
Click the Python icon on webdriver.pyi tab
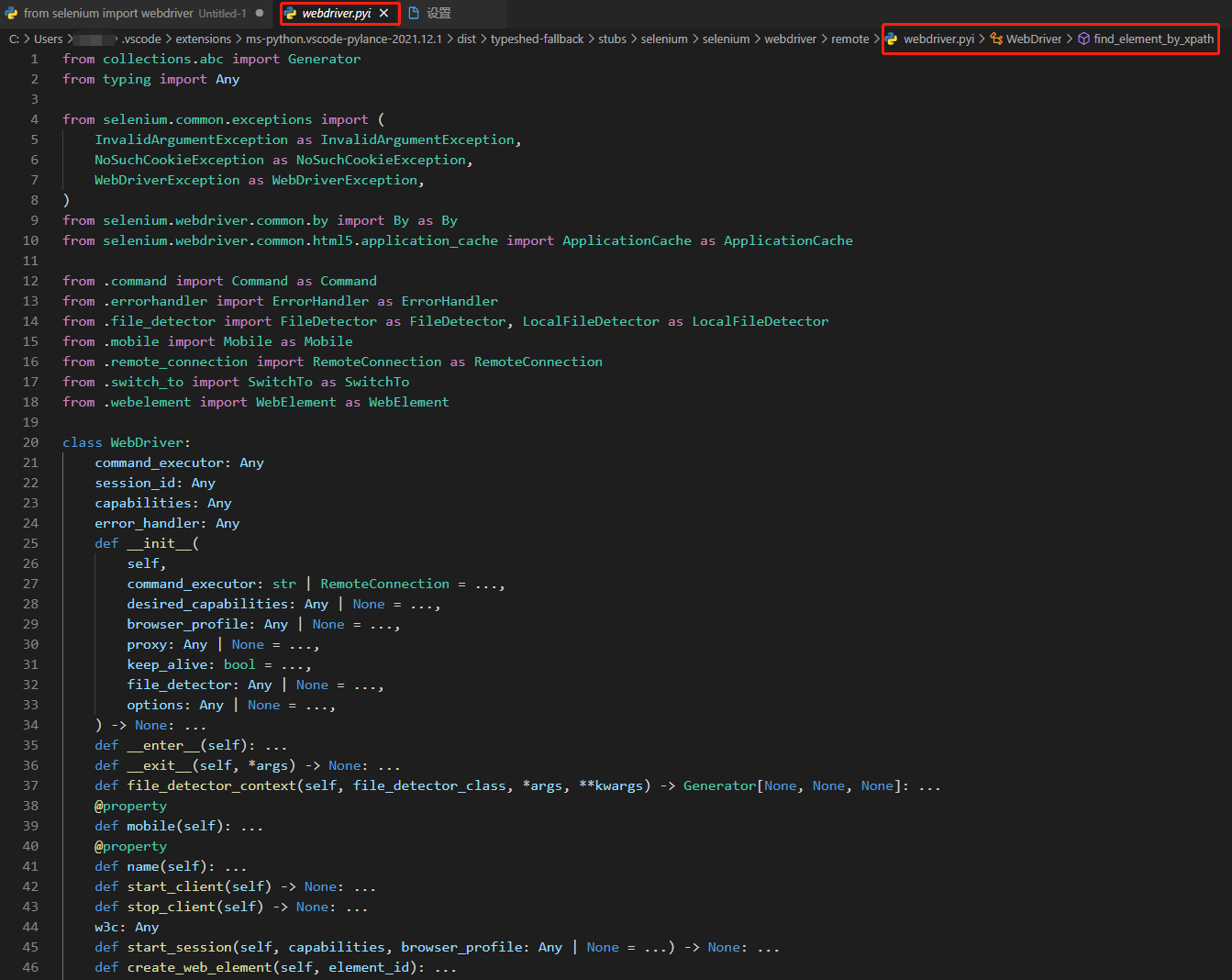[291, 13]
